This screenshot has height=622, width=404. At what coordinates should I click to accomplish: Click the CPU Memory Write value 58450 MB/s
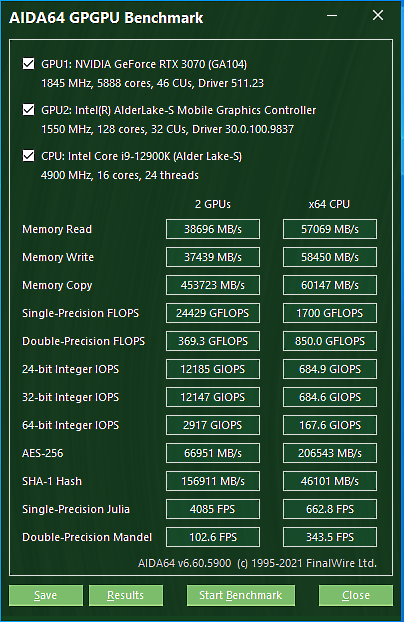pos(330,257)
